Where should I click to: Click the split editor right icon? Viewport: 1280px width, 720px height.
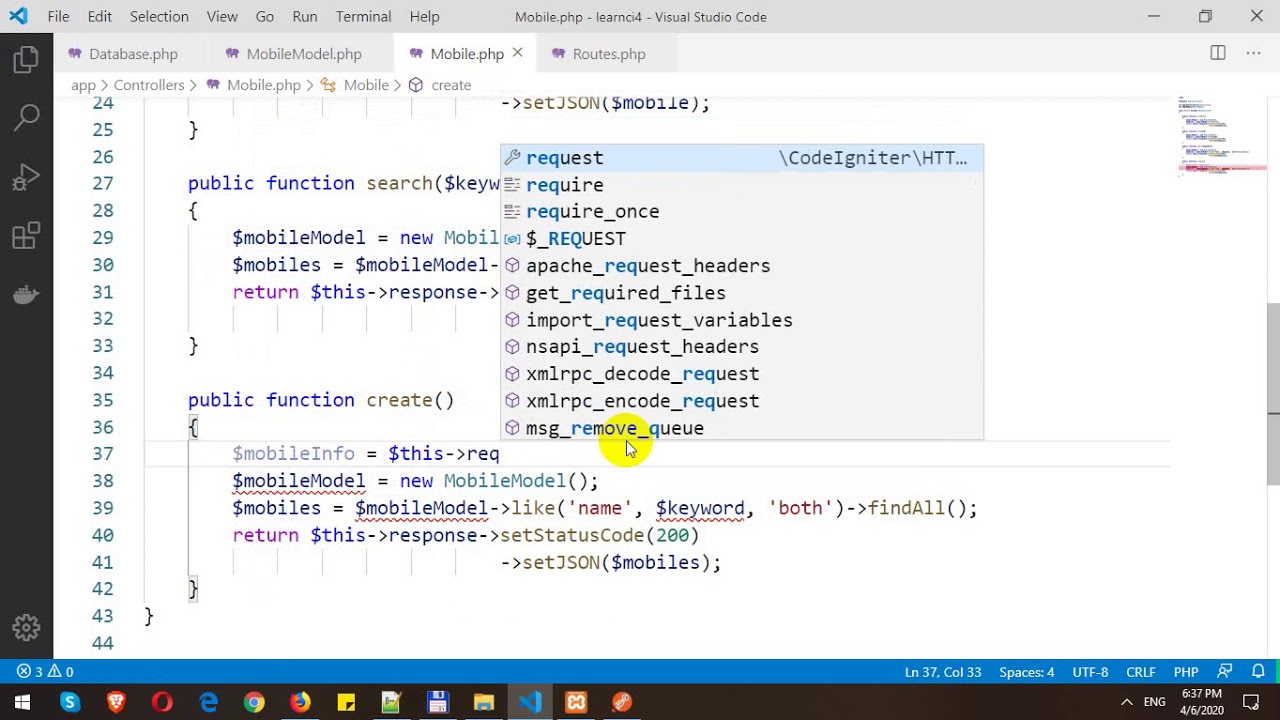(1218, 53)
